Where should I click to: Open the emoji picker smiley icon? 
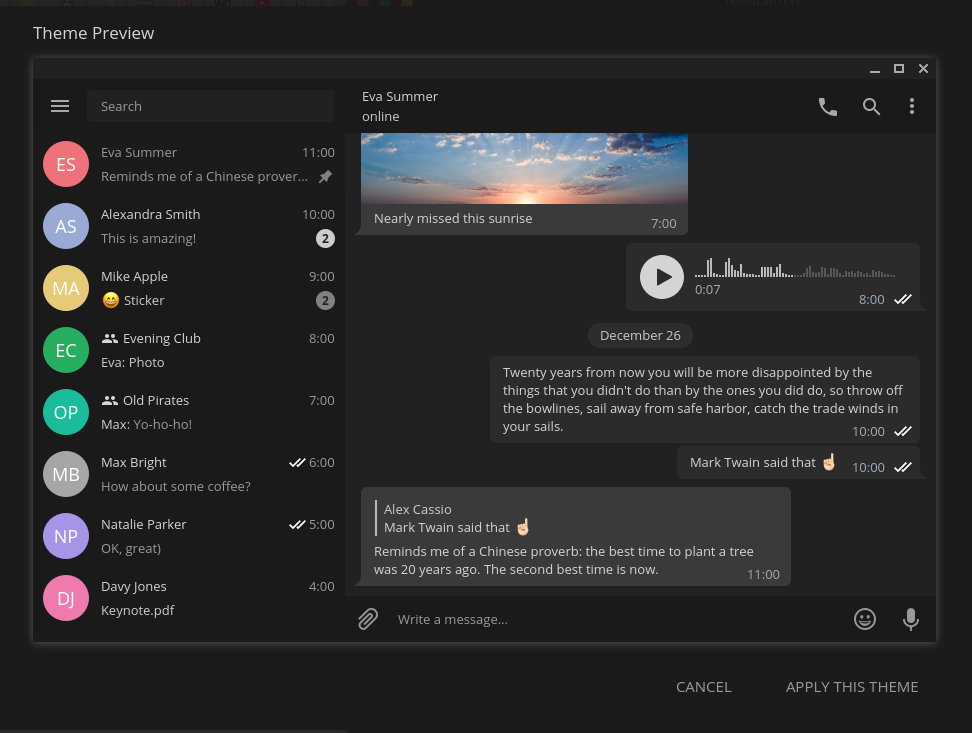tap(865, 619)
